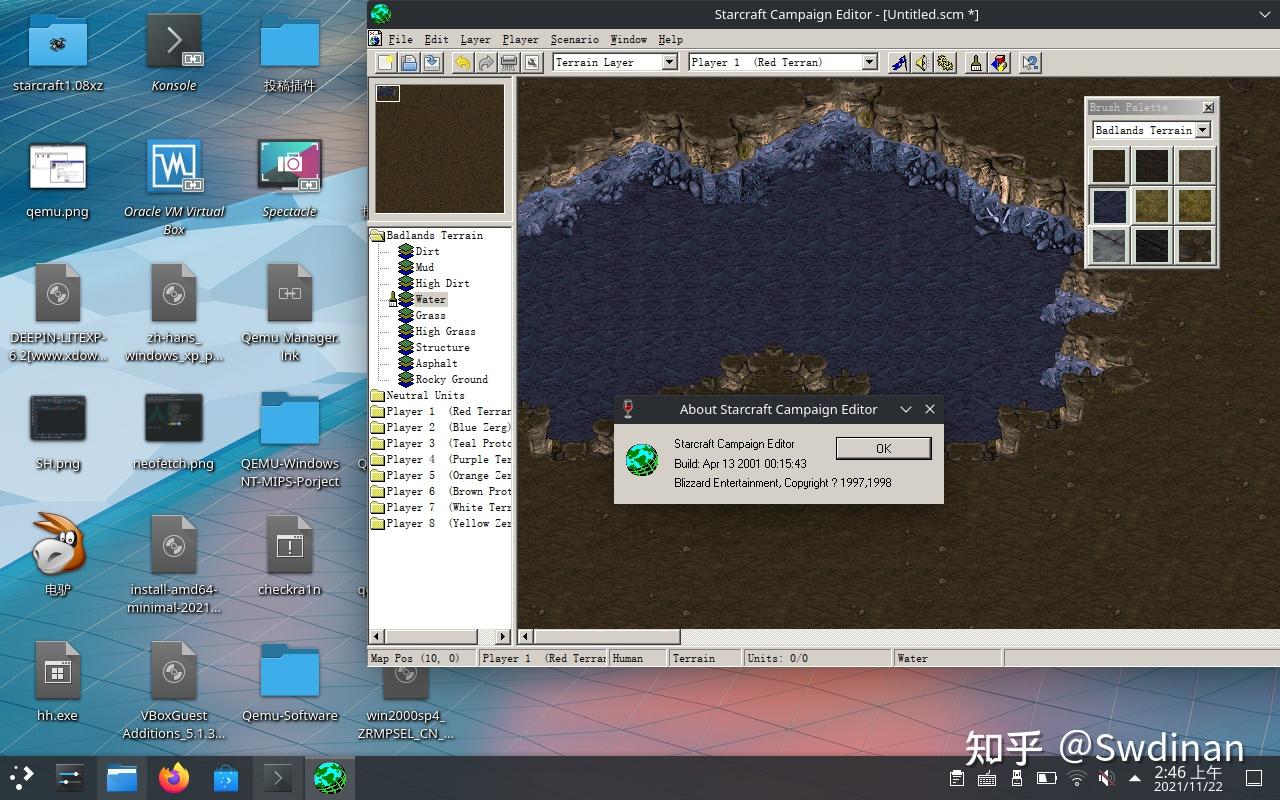1280x800 pixels.
Task: Collapse the Badlands Terrain tree folder
Action: (x=377, y=236)
